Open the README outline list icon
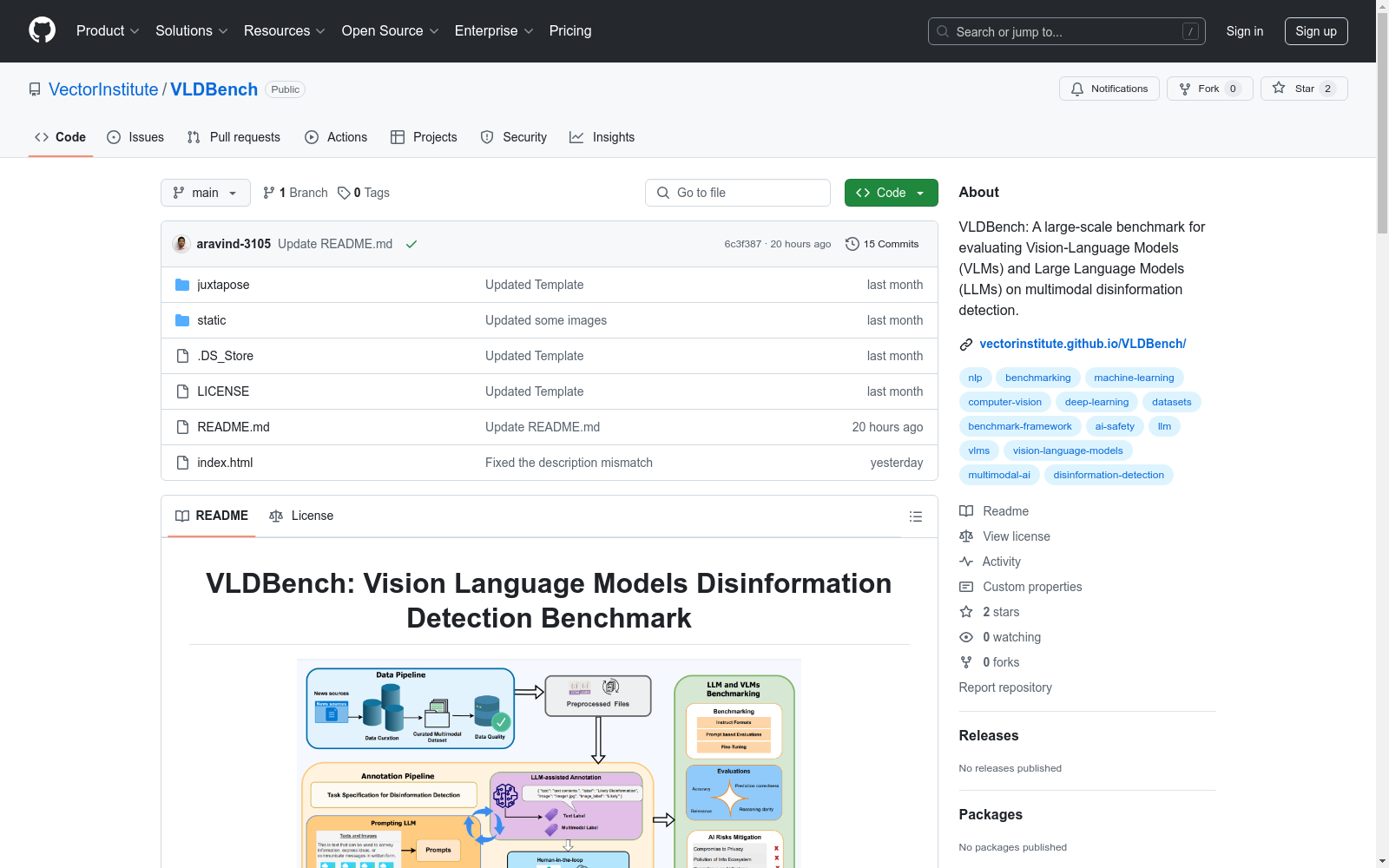Viewport: 1389px width, 868px height. click(x=915, y=516)
